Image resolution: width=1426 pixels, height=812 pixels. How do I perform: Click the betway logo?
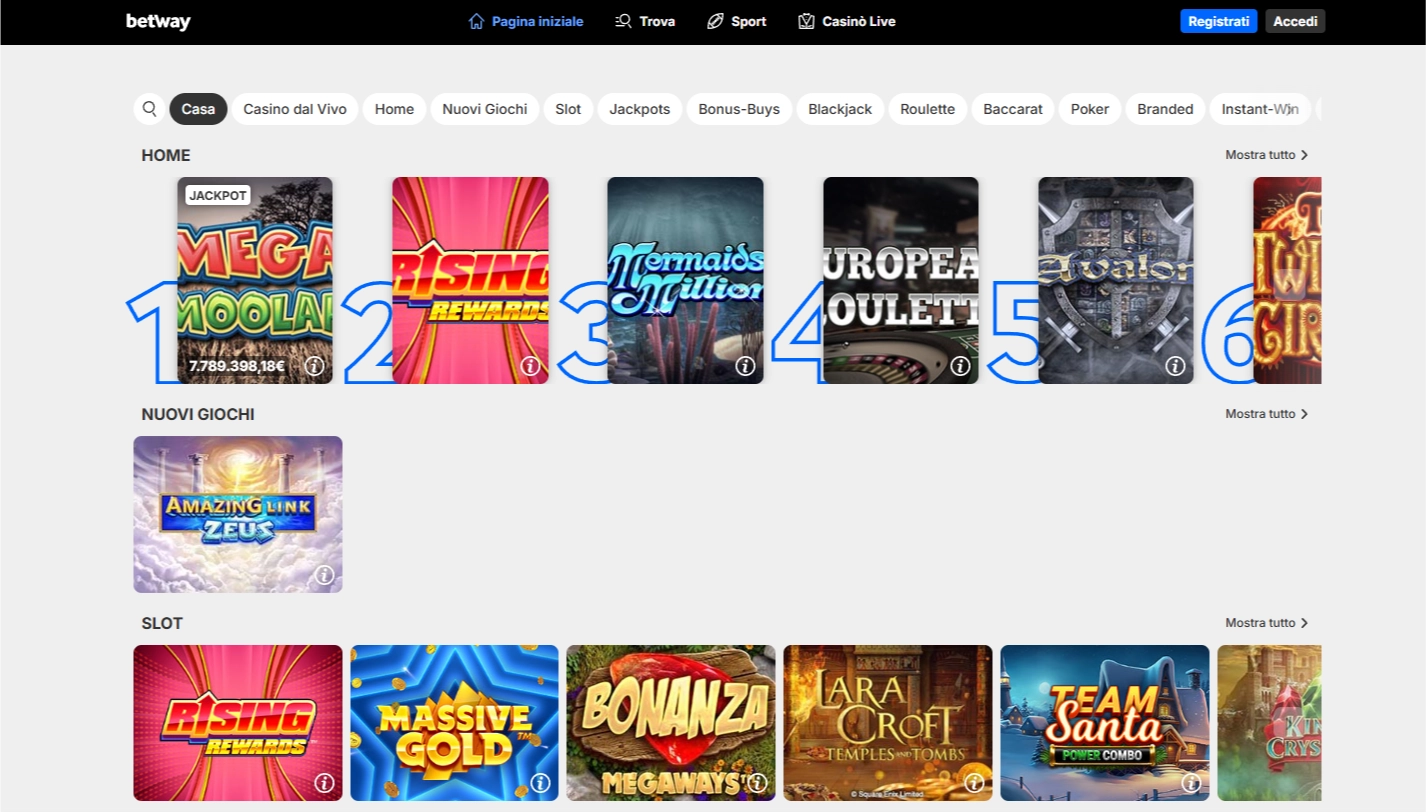pos(158,21)
